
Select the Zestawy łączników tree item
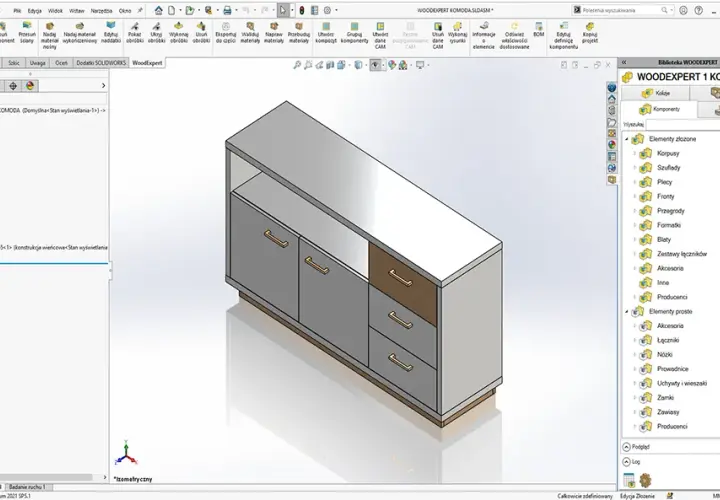tap(682, 254)
